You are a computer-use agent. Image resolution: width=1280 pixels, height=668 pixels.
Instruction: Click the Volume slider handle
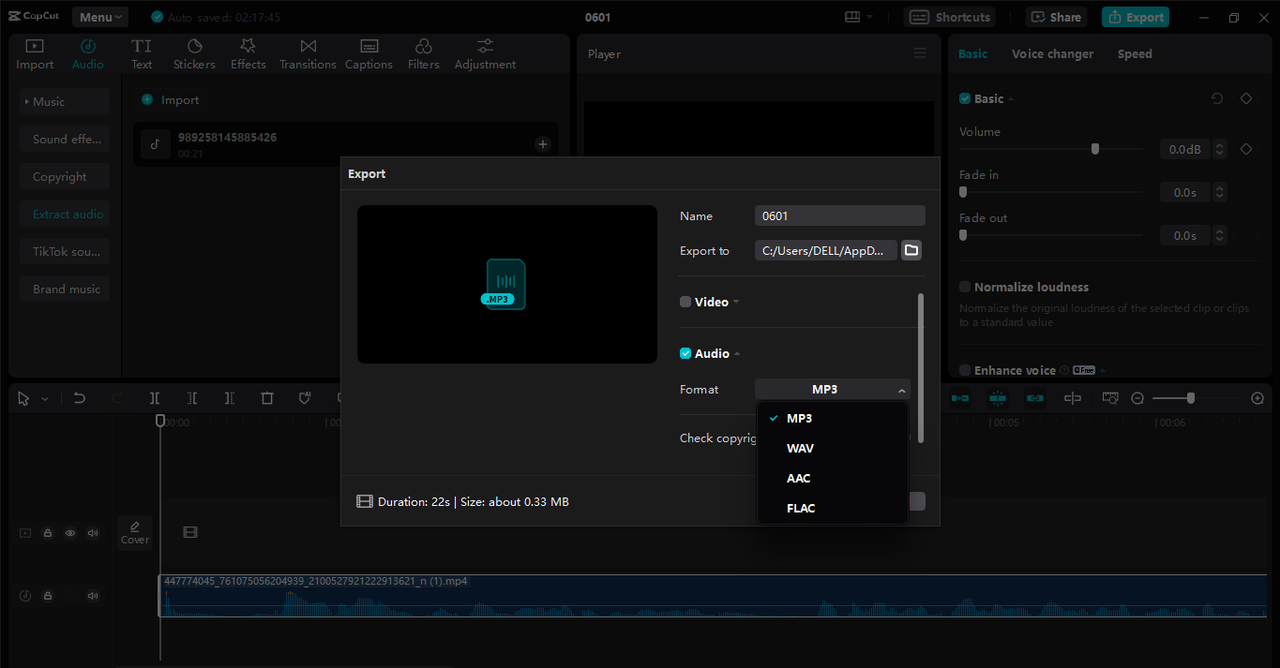coord(1095,149)
